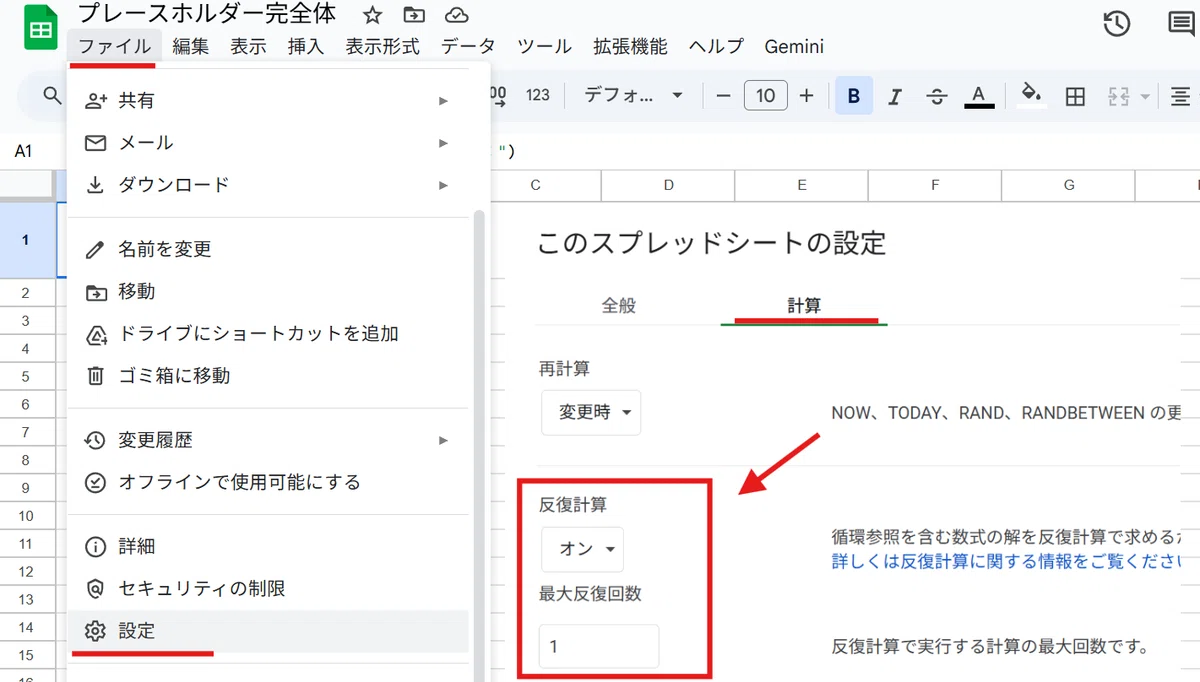
Task: Open the ヘルプ menu
Action: pyautogui.click(x=716, y=46)
